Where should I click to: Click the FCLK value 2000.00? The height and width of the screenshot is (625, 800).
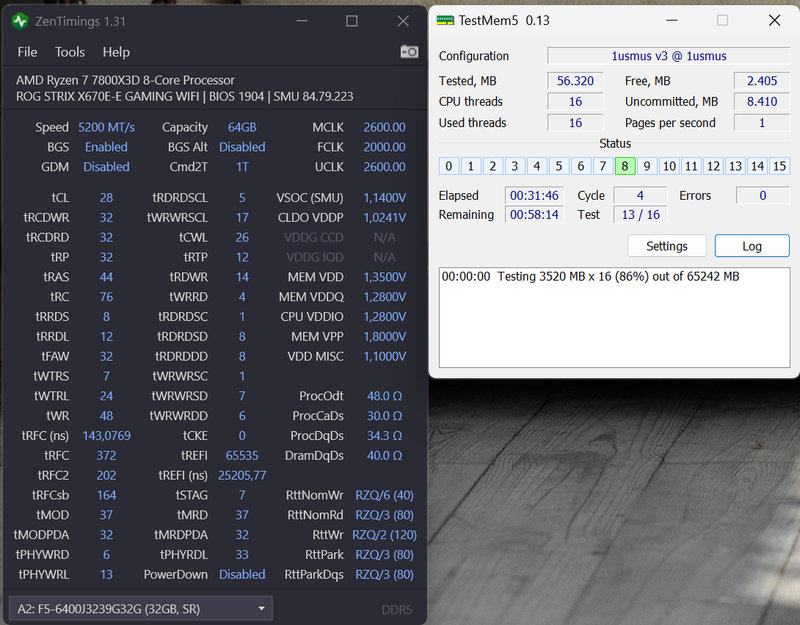point(384,147)
